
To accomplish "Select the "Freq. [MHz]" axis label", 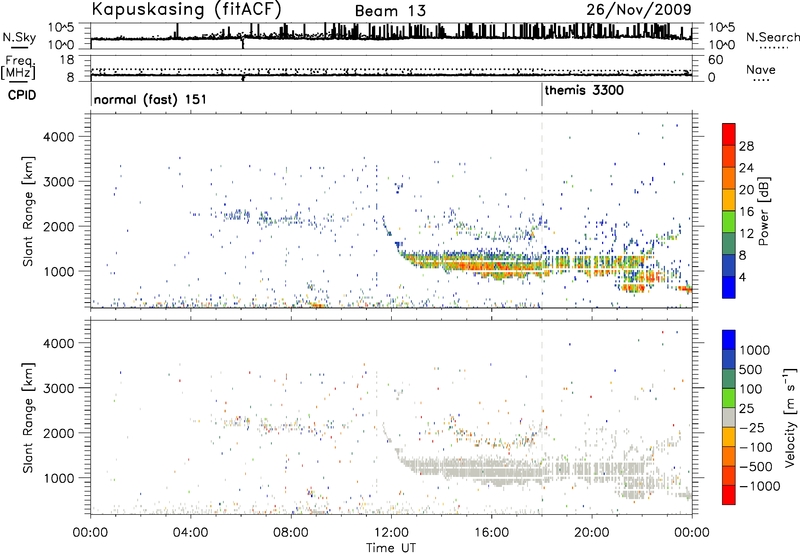I will (19, 68).
